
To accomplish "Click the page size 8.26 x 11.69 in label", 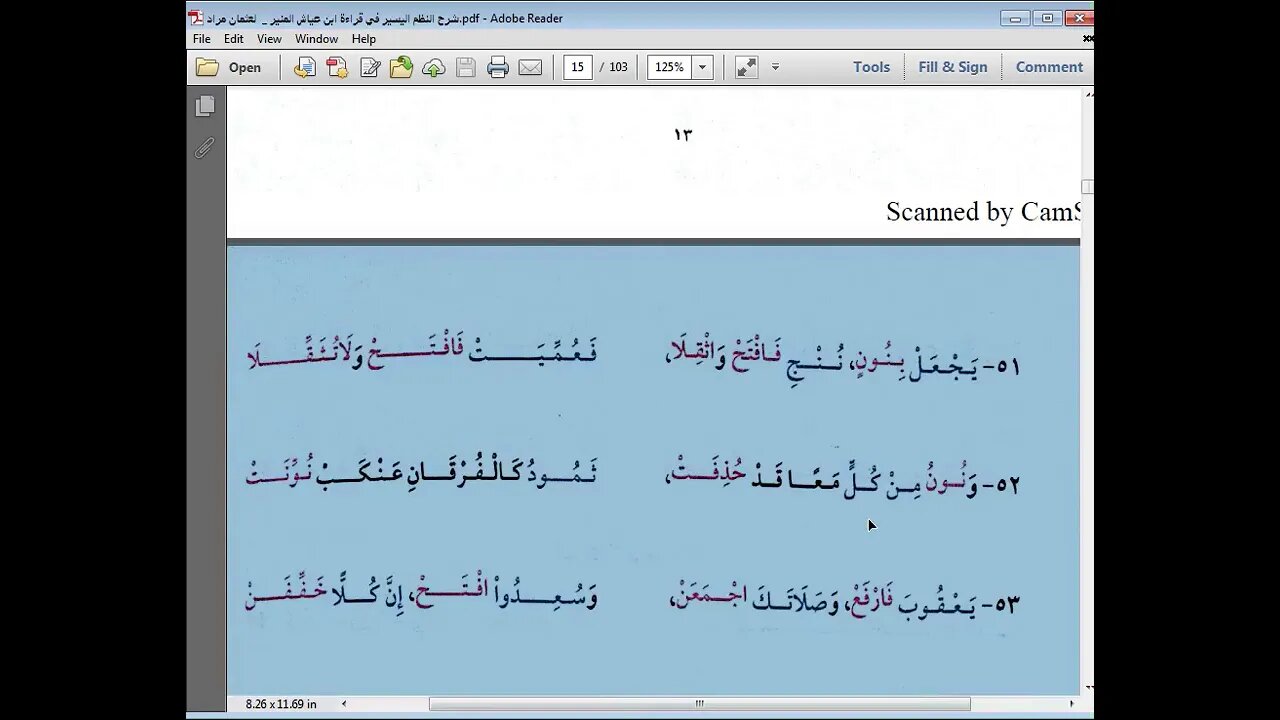I will pos(281,704).
